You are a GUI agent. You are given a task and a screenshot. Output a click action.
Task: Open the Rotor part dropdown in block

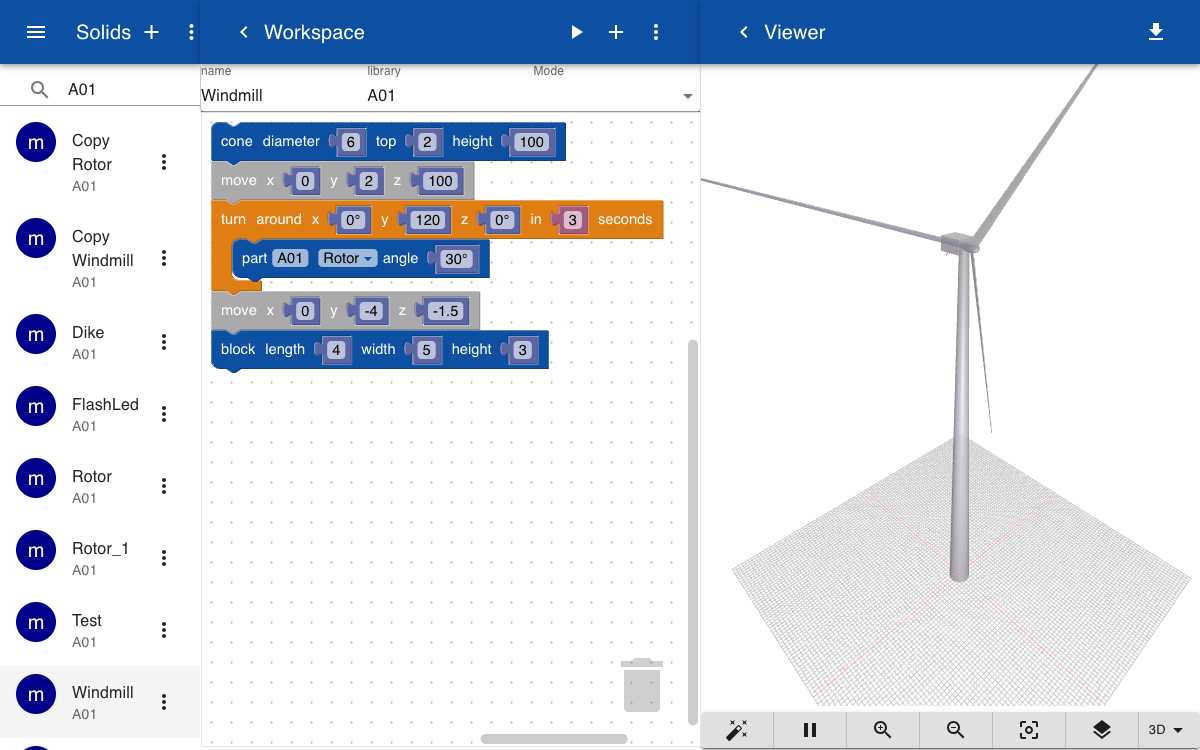(x=347, y=258)
